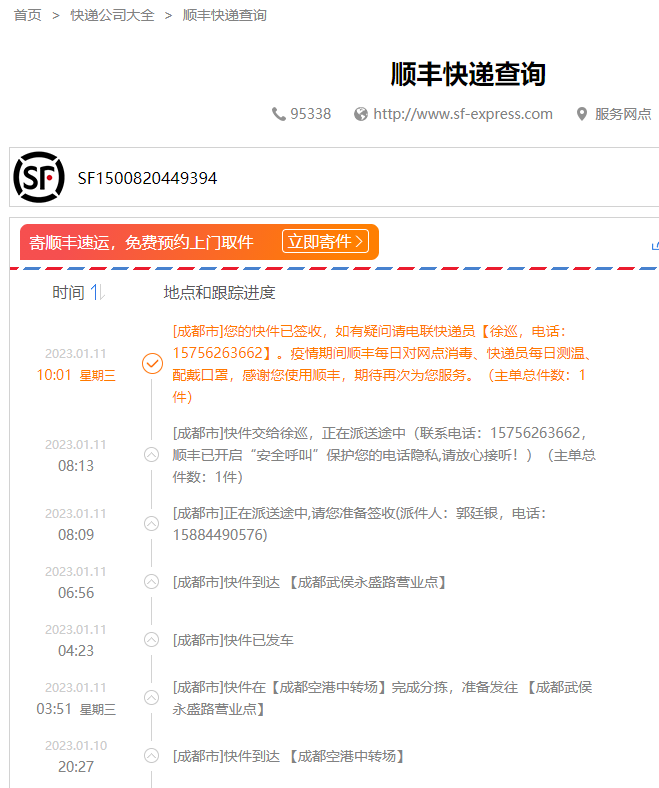Click the 成都空港中转场 完成分拣 entry

point(383,698)
